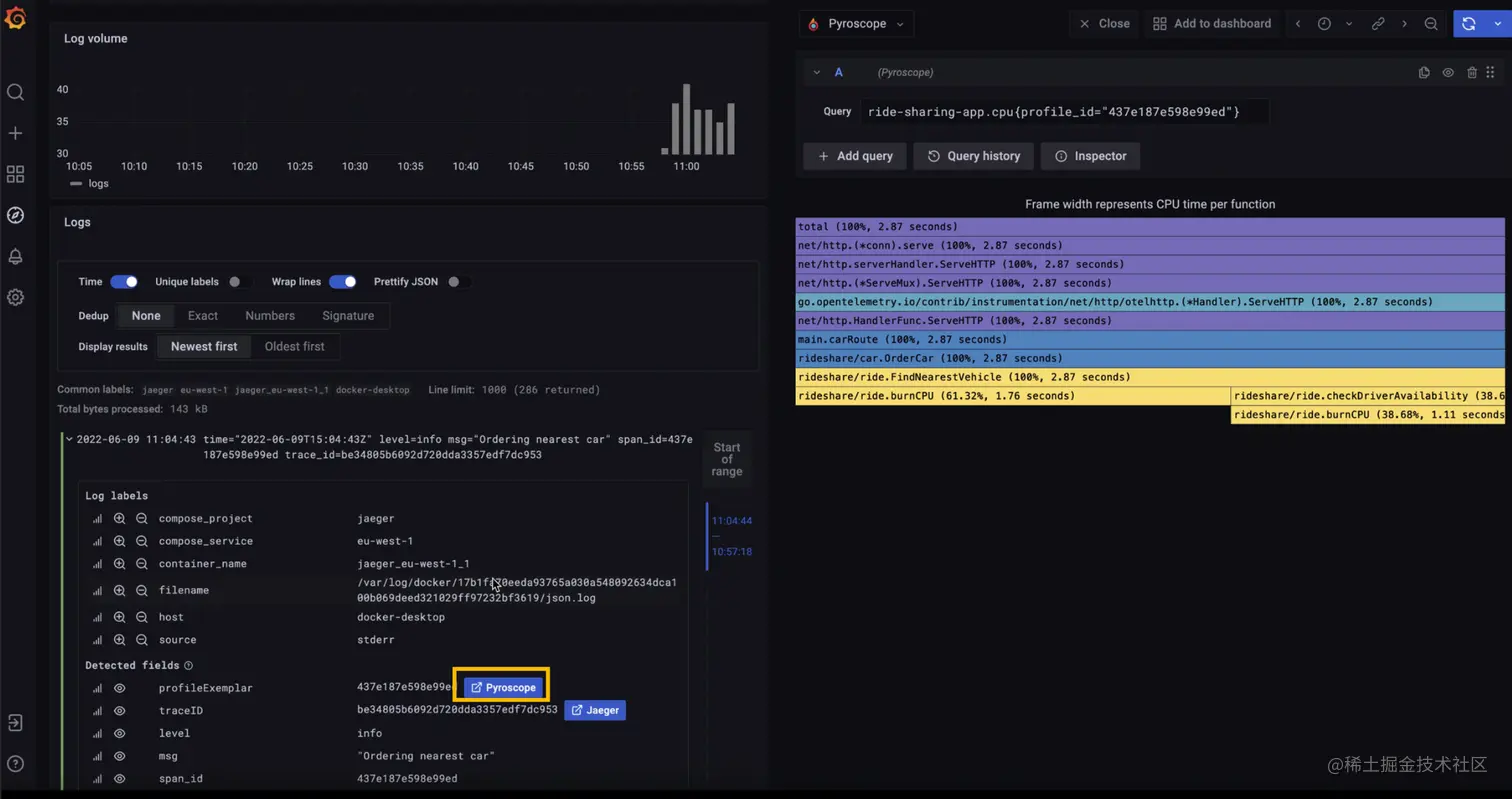Shift time range forwards with right chevron

[x=1404, y=24]
